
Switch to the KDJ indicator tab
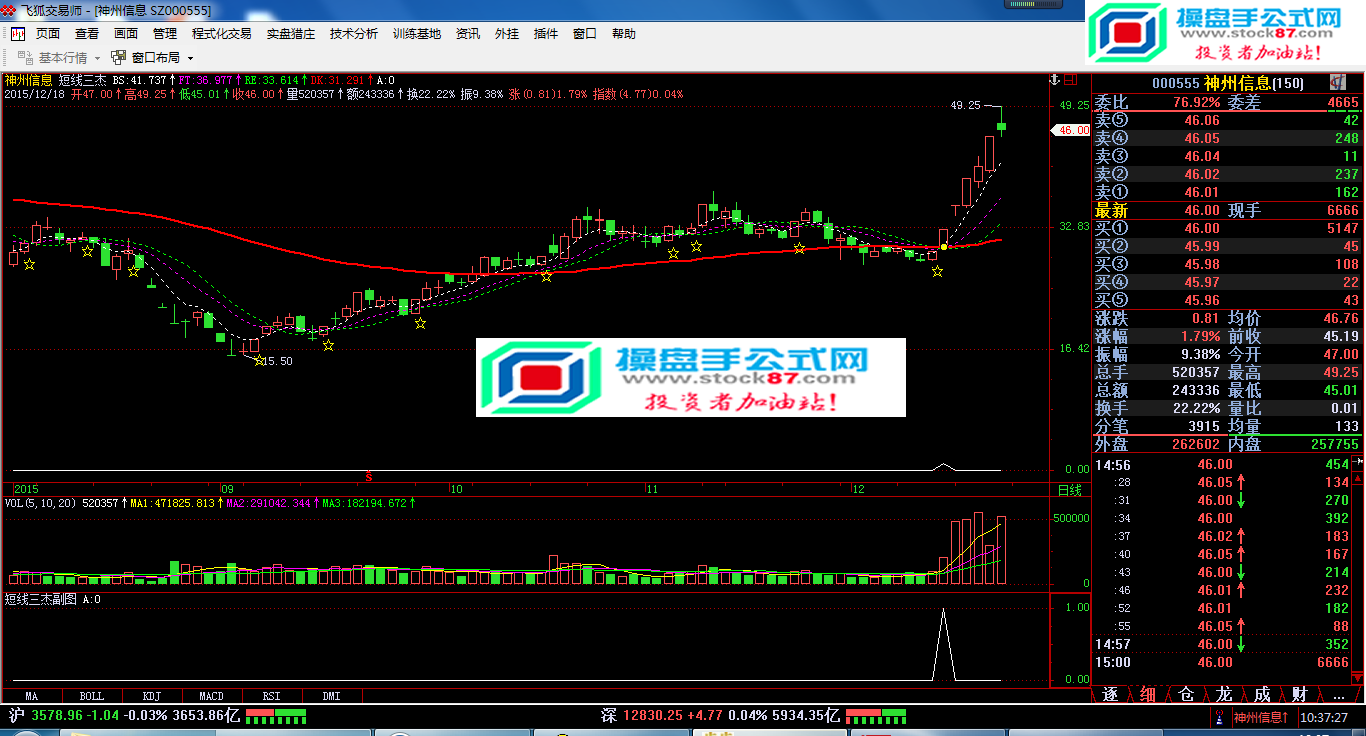[152, 696]
